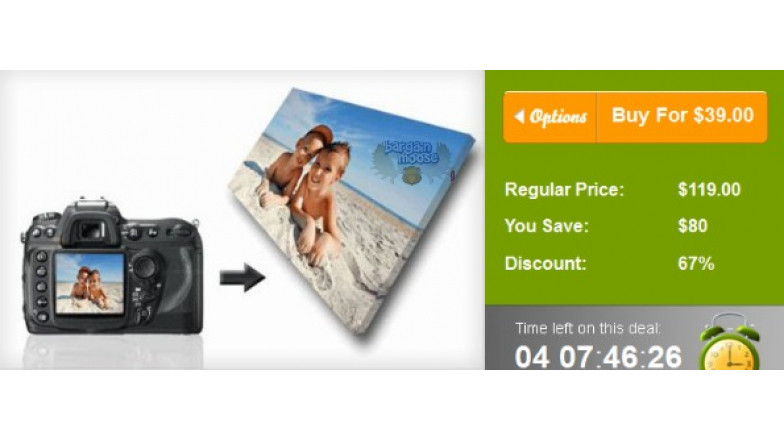The height and width of the screenshot is (441, 784).
Task: Click the camera hot shoe mount
Action: tap(92, 203)
